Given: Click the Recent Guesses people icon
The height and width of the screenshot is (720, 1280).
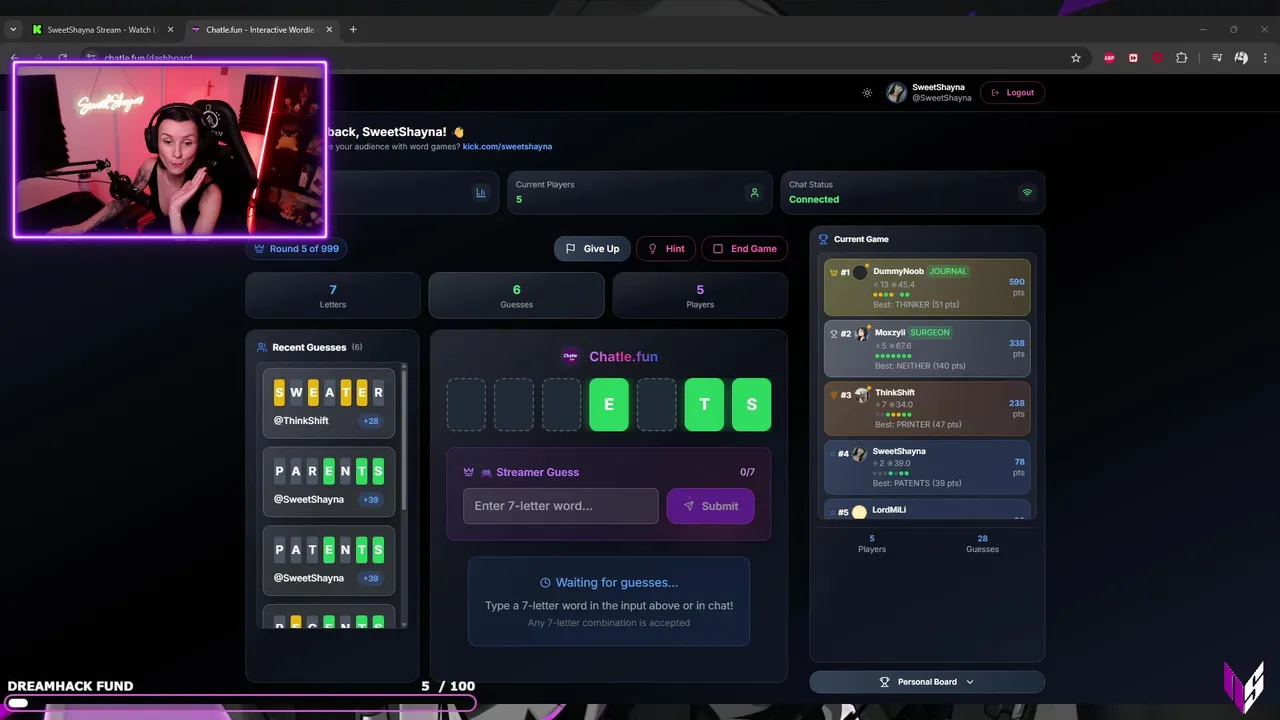Looking at the screenshot, I should [x=262, y=347].
